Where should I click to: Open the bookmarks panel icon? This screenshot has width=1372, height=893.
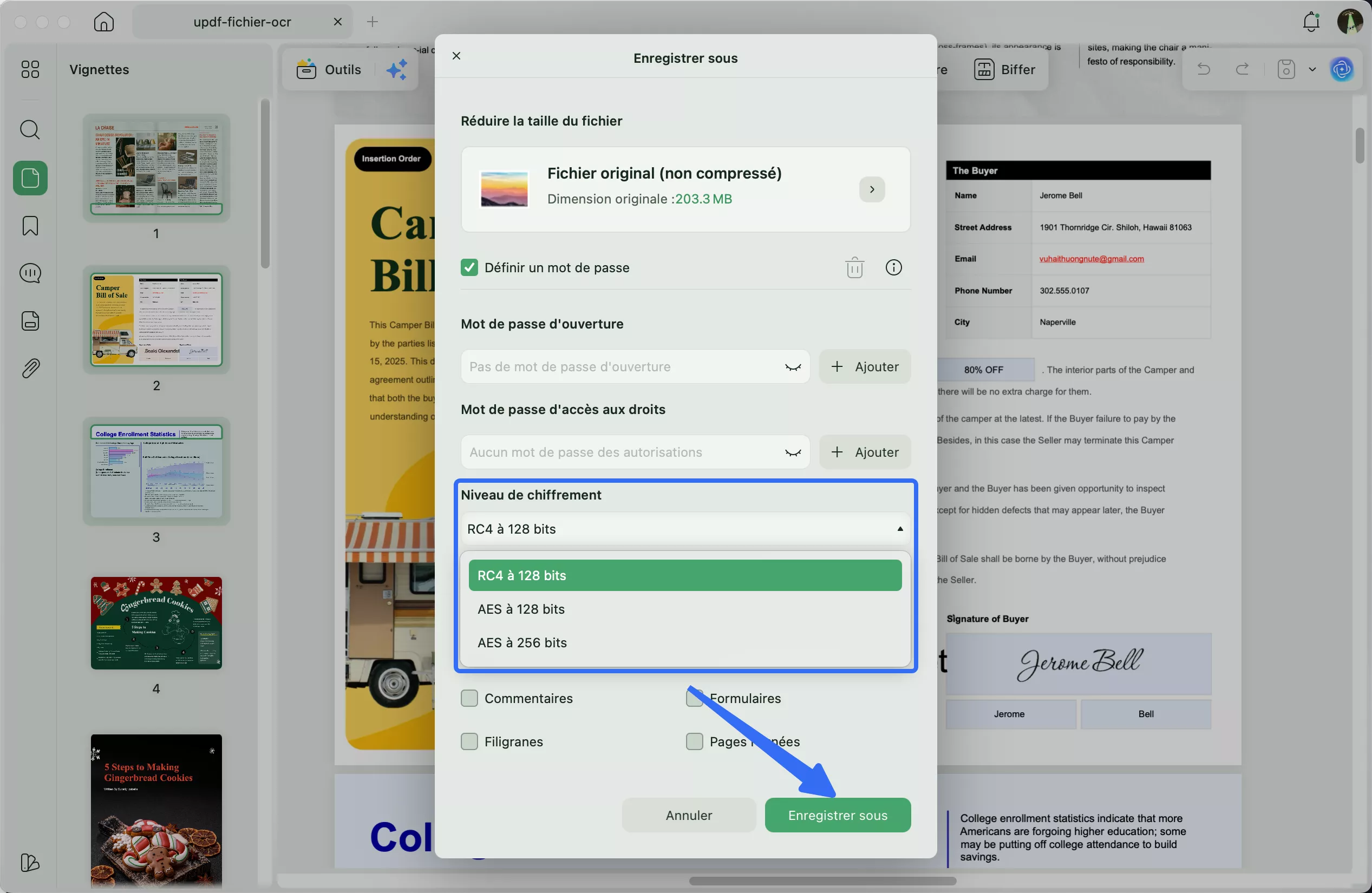point(30,226)
